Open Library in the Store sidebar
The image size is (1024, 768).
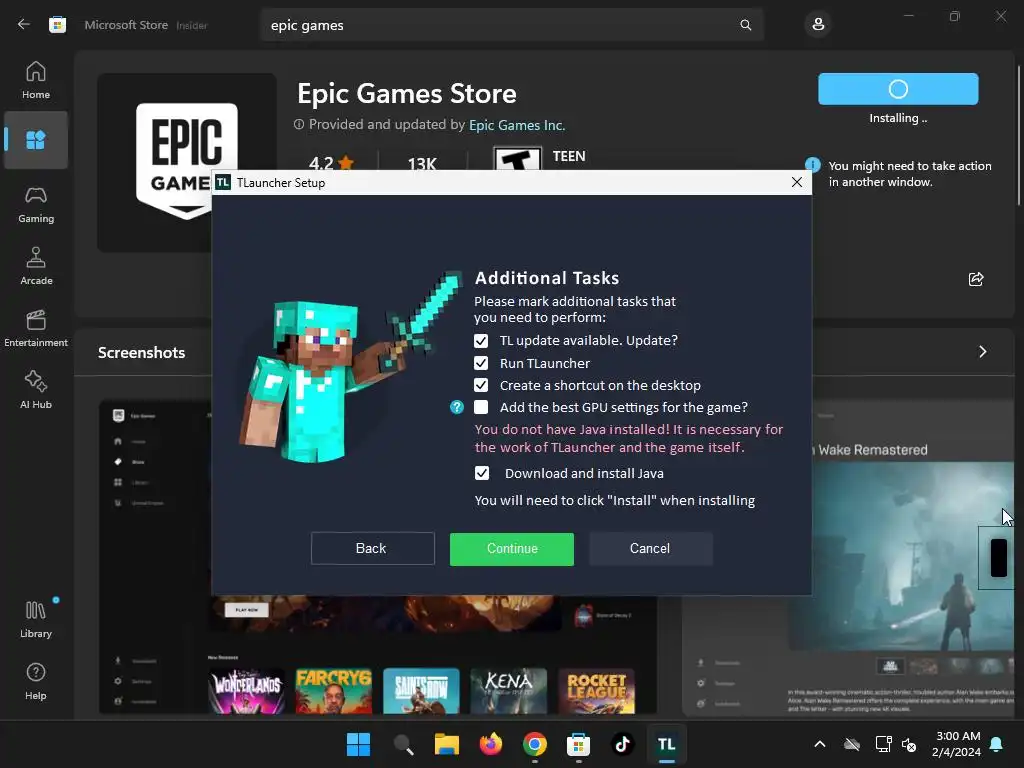pos(36,620)
